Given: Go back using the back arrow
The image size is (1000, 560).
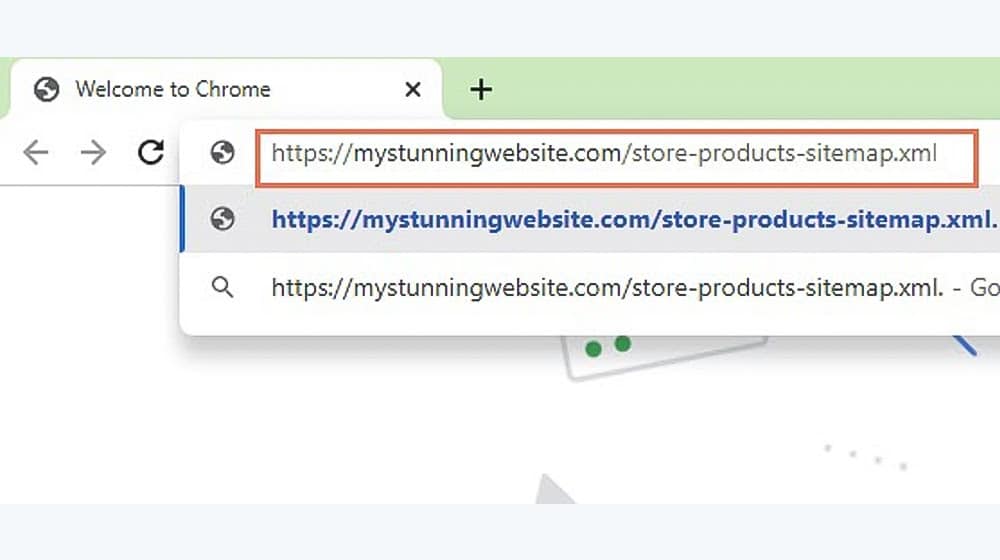Looking at the screenshot, I should [36, 152].
